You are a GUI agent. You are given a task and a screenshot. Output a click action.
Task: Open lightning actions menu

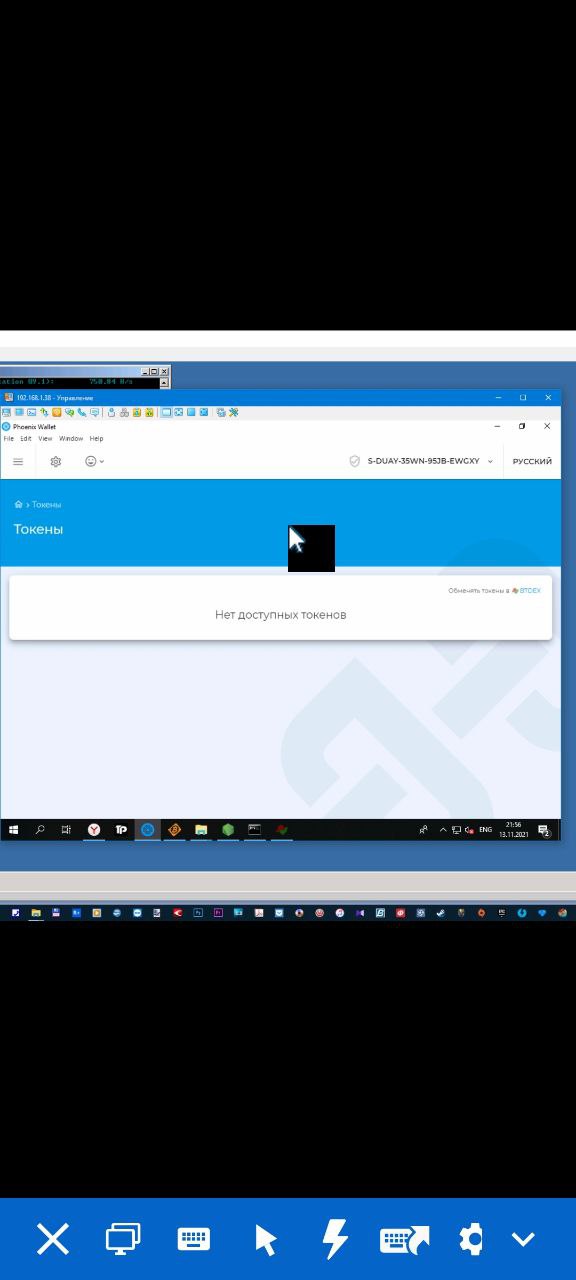click(x=335, y=1240)
